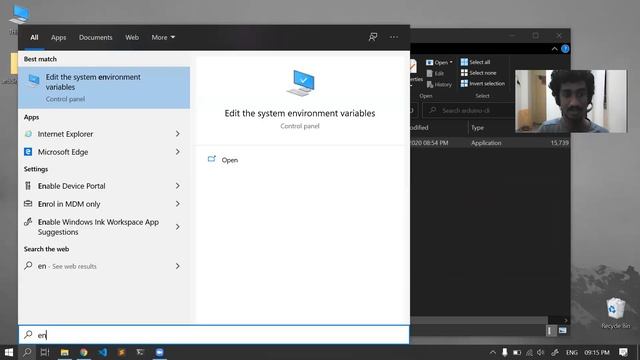Open File Explorer from the taskbar
The image size is (640, 360).
pyautogui.click(x=64, y=352)
